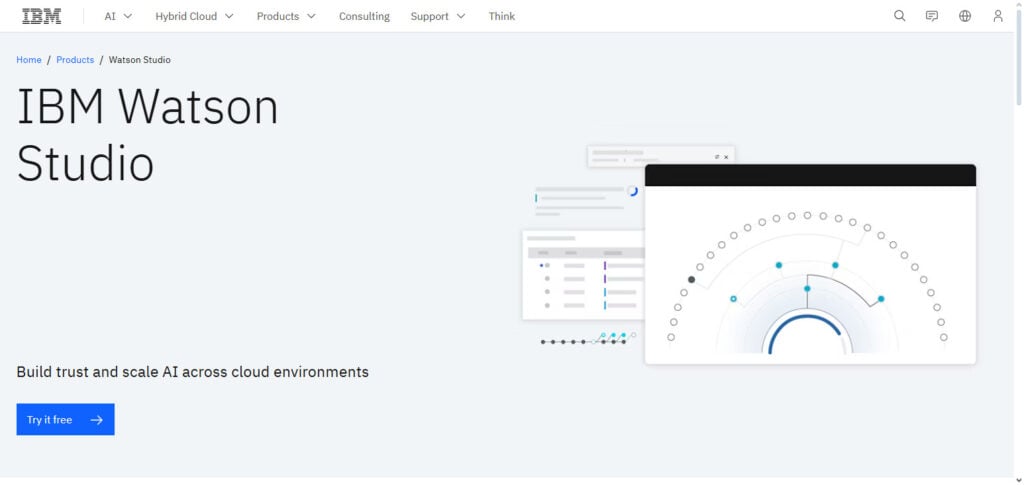Expand the Hybrid Cloud menu chevron
The height and width of the screenshot is (485, 1024).
[229, 16]
